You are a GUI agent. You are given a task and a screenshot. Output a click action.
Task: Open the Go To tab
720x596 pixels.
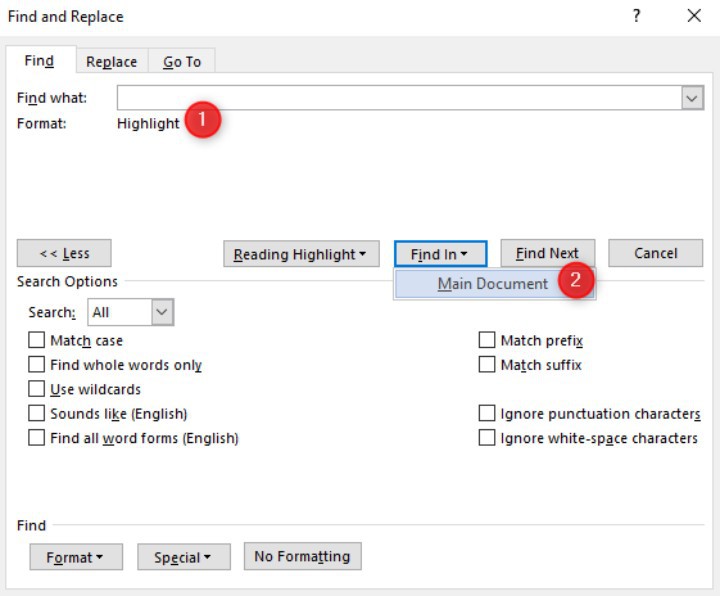pyautogui.click(x=182, y=62)
